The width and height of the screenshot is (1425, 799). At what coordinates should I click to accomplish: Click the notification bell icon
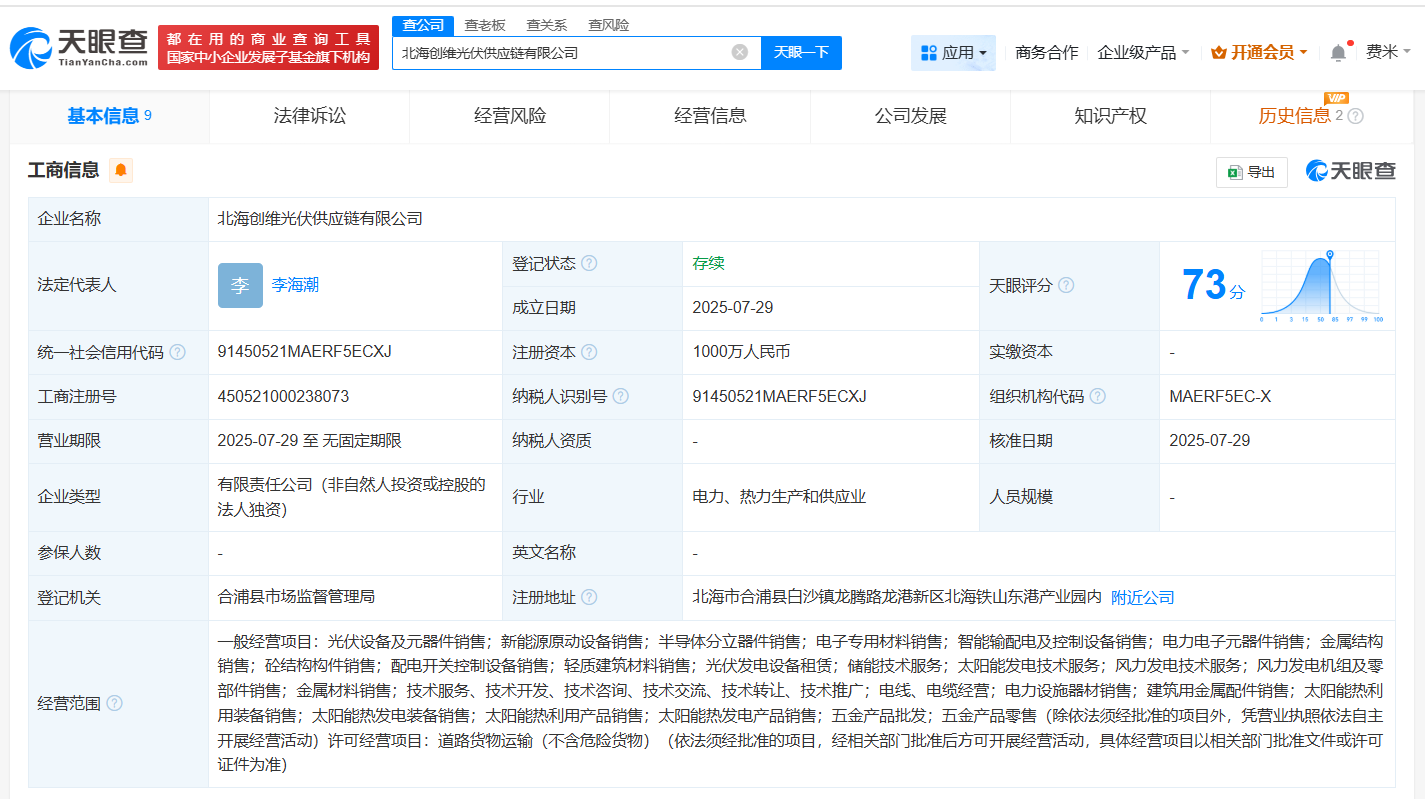(x=1338, y=53)
